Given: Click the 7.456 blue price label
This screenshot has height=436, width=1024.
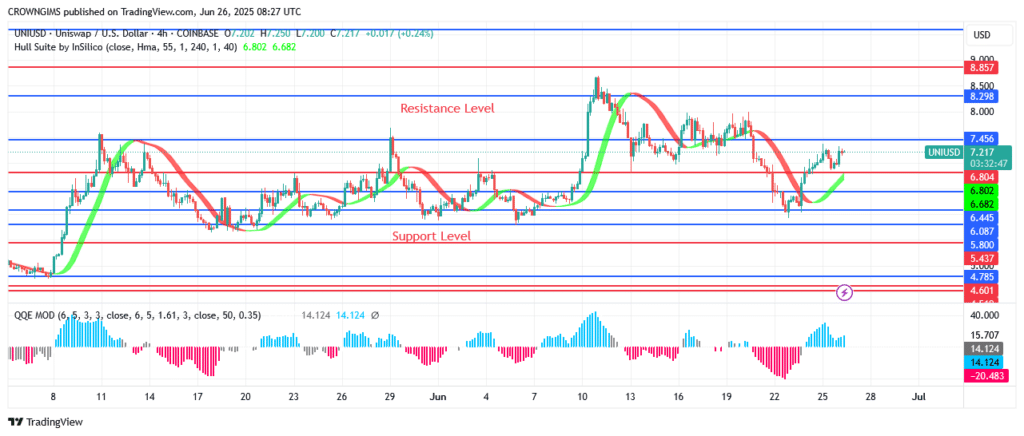Looking at the screenshot, I should pos(982,138).
